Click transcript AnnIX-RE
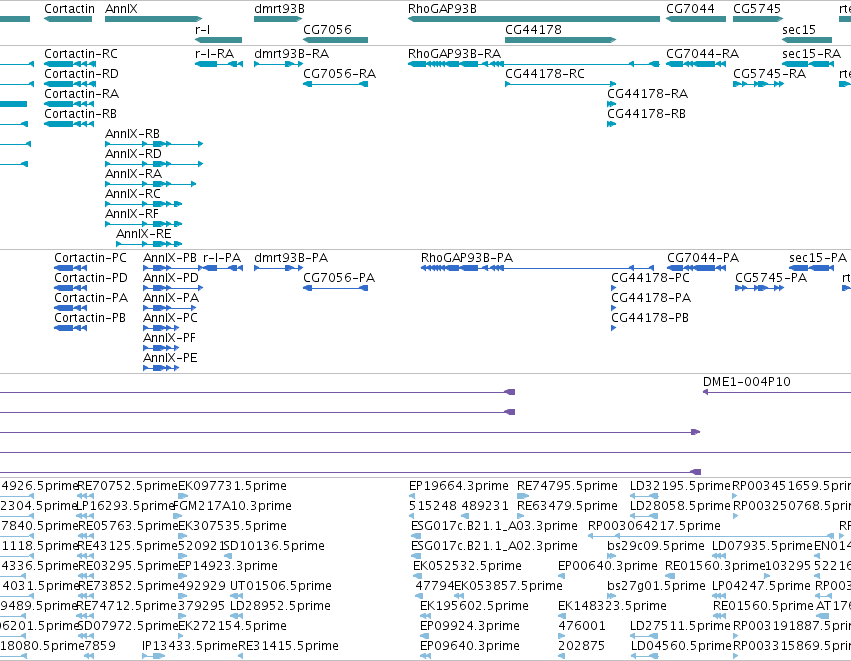The width and height of the screenshot is (851, 661). click(149, 244)
